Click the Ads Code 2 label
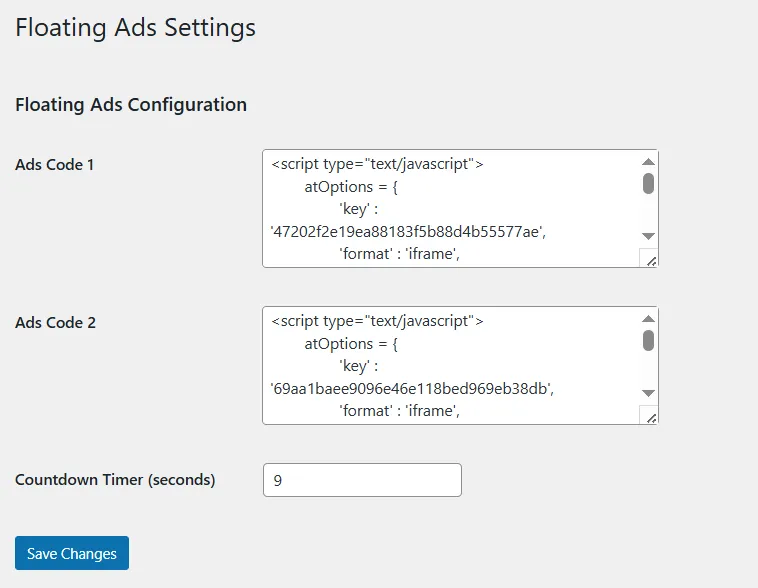 click(x=56, y=323)
